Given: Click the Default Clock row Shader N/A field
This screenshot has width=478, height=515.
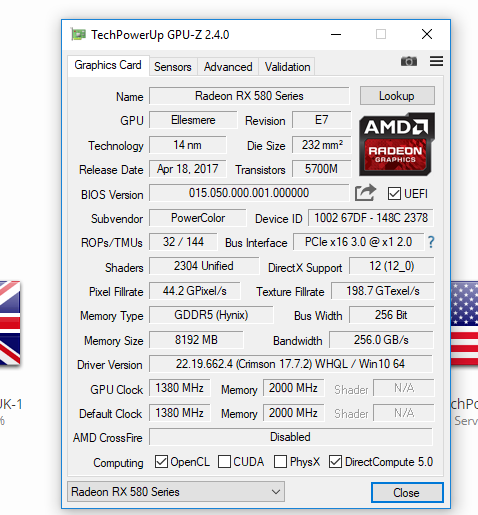Looking at the screenshot, I should click(x=404, y=413).
